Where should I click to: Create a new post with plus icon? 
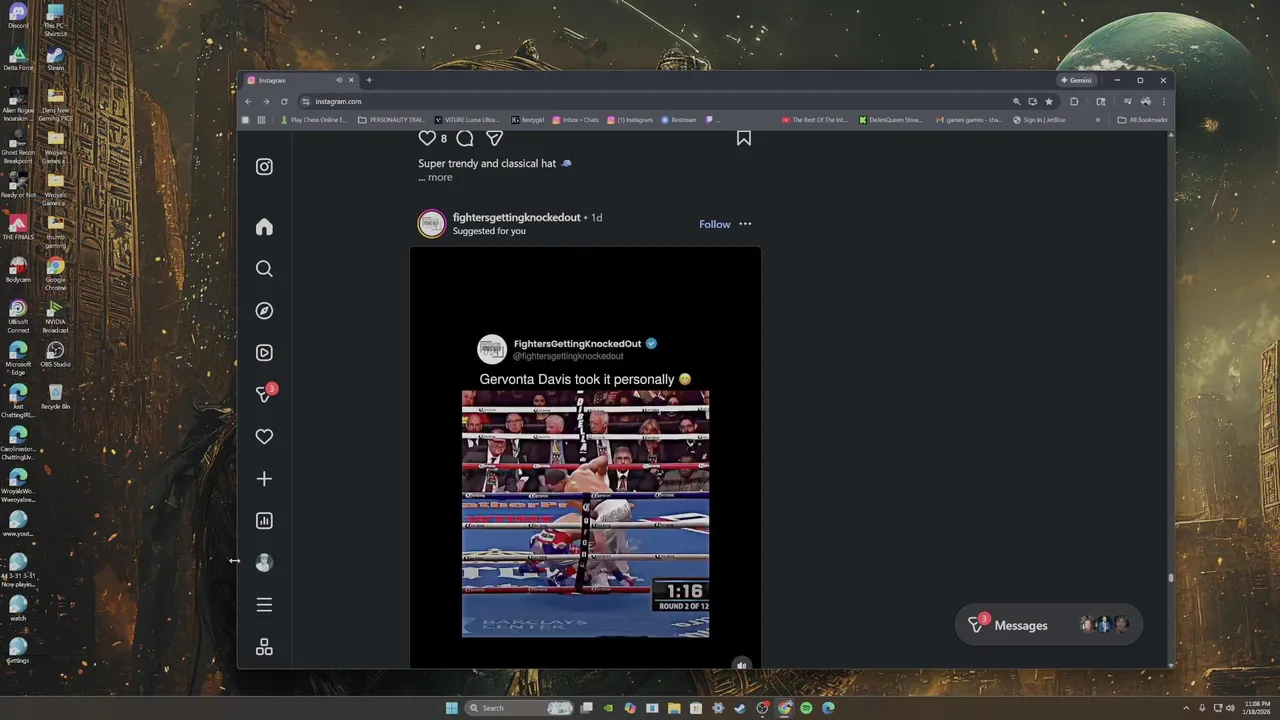point(264,479)
